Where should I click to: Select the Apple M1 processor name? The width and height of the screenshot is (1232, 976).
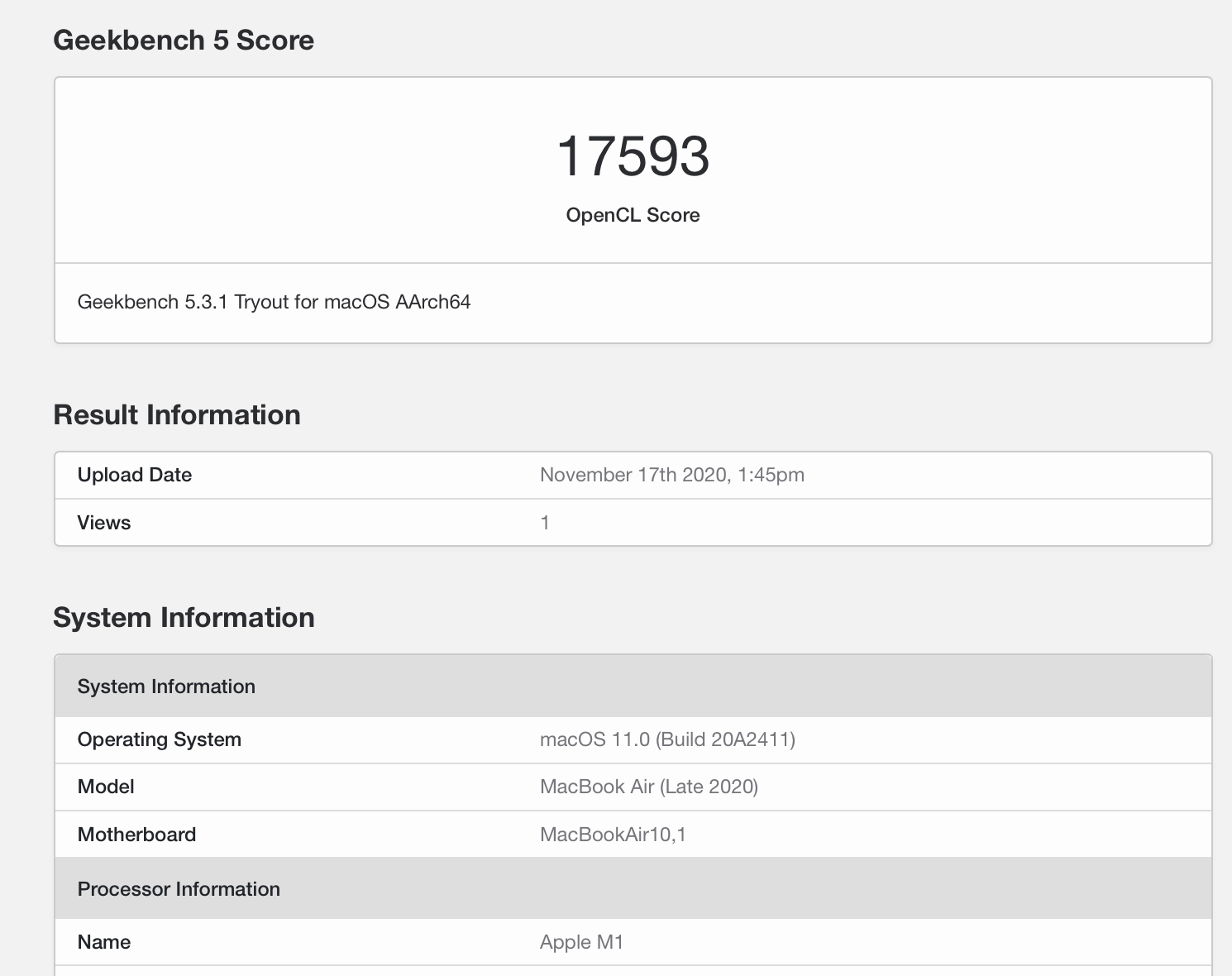tap(581, 942)
